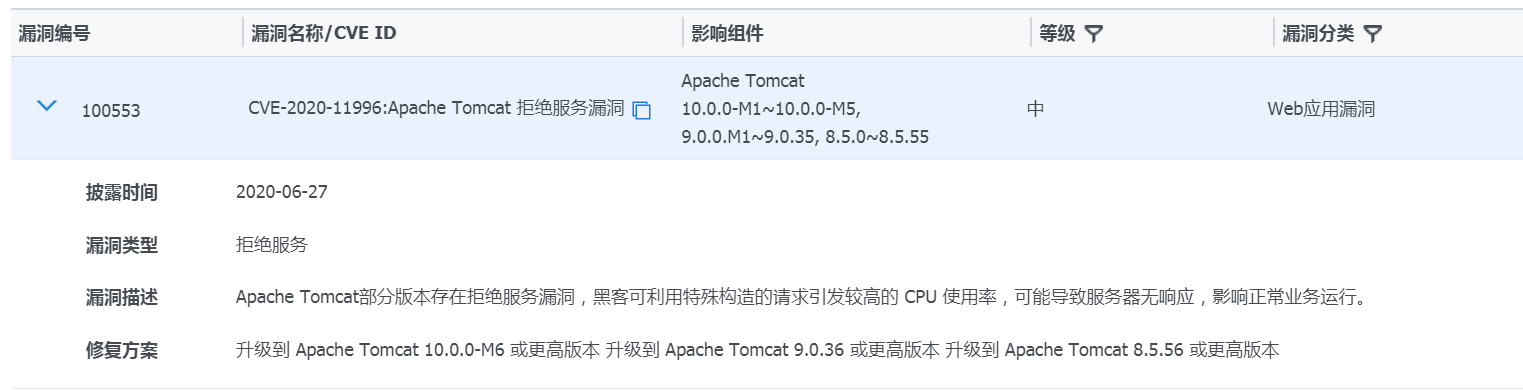
Task: Click the 中 severity level cell
Action: [x=1035, y=109]
